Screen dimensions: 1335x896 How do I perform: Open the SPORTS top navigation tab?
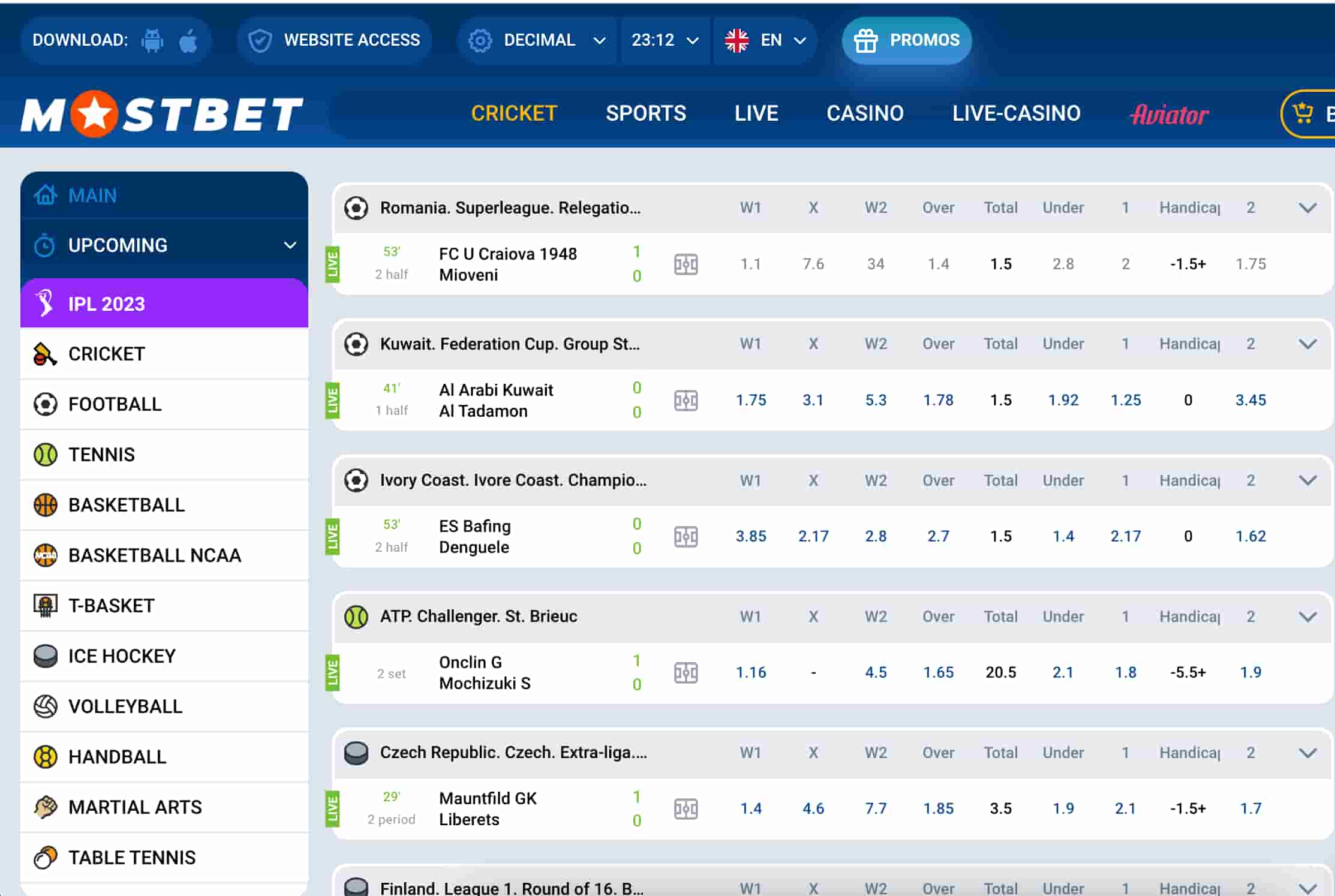coord(646,113)
